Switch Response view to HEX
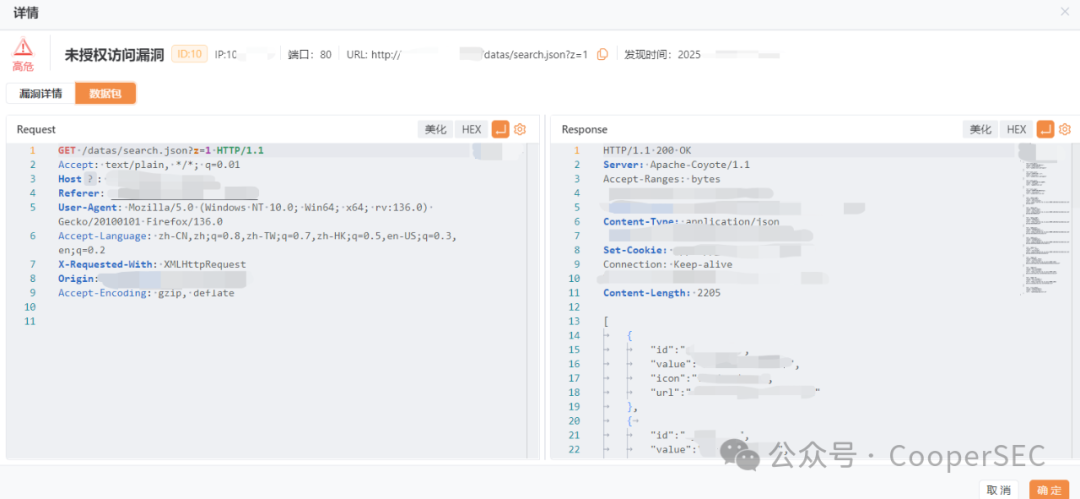Viewport: 1080px width, 499px height. tap(1016, 129)
